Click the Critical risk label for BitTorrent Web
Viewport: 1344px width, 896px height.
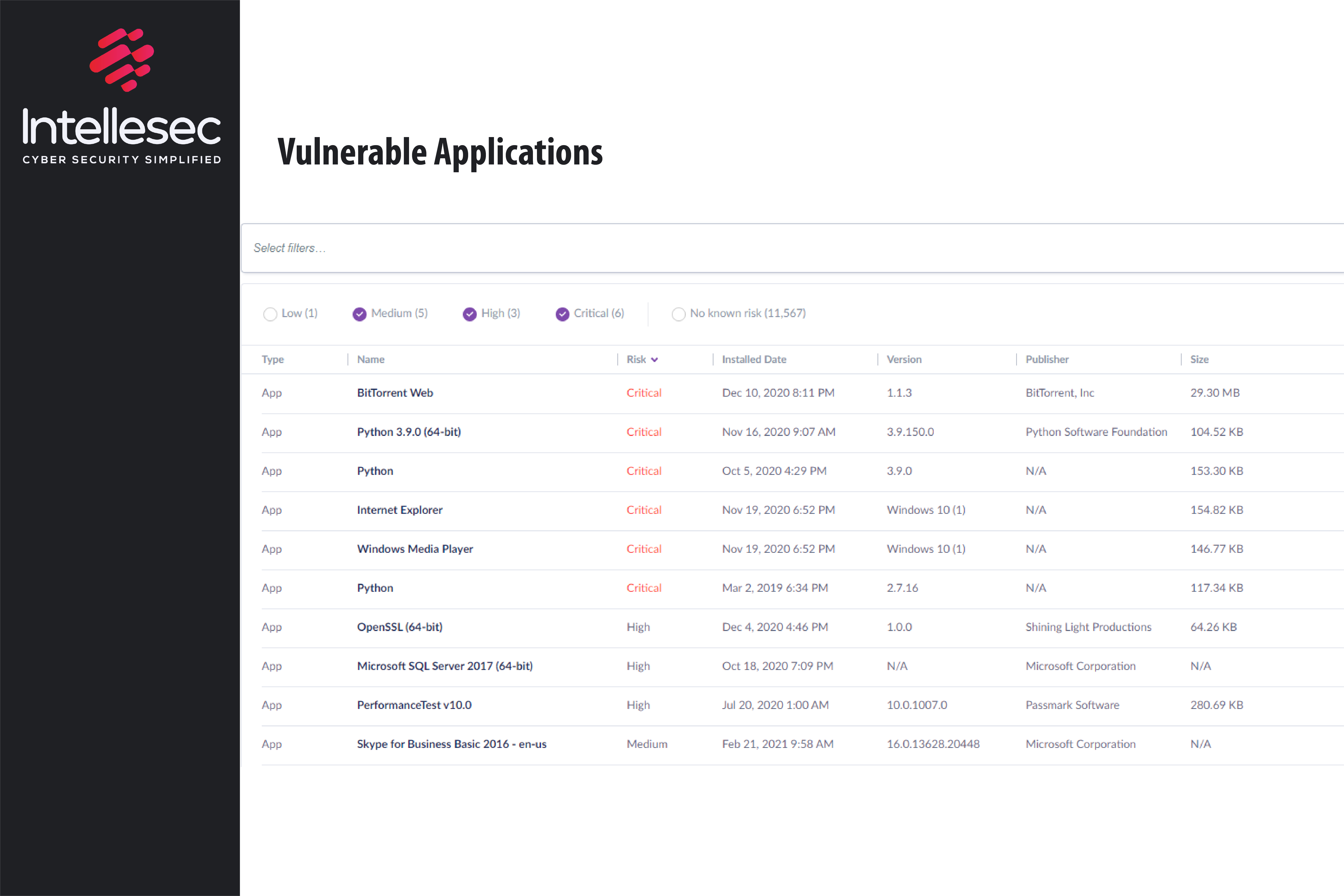coord(643,393)
